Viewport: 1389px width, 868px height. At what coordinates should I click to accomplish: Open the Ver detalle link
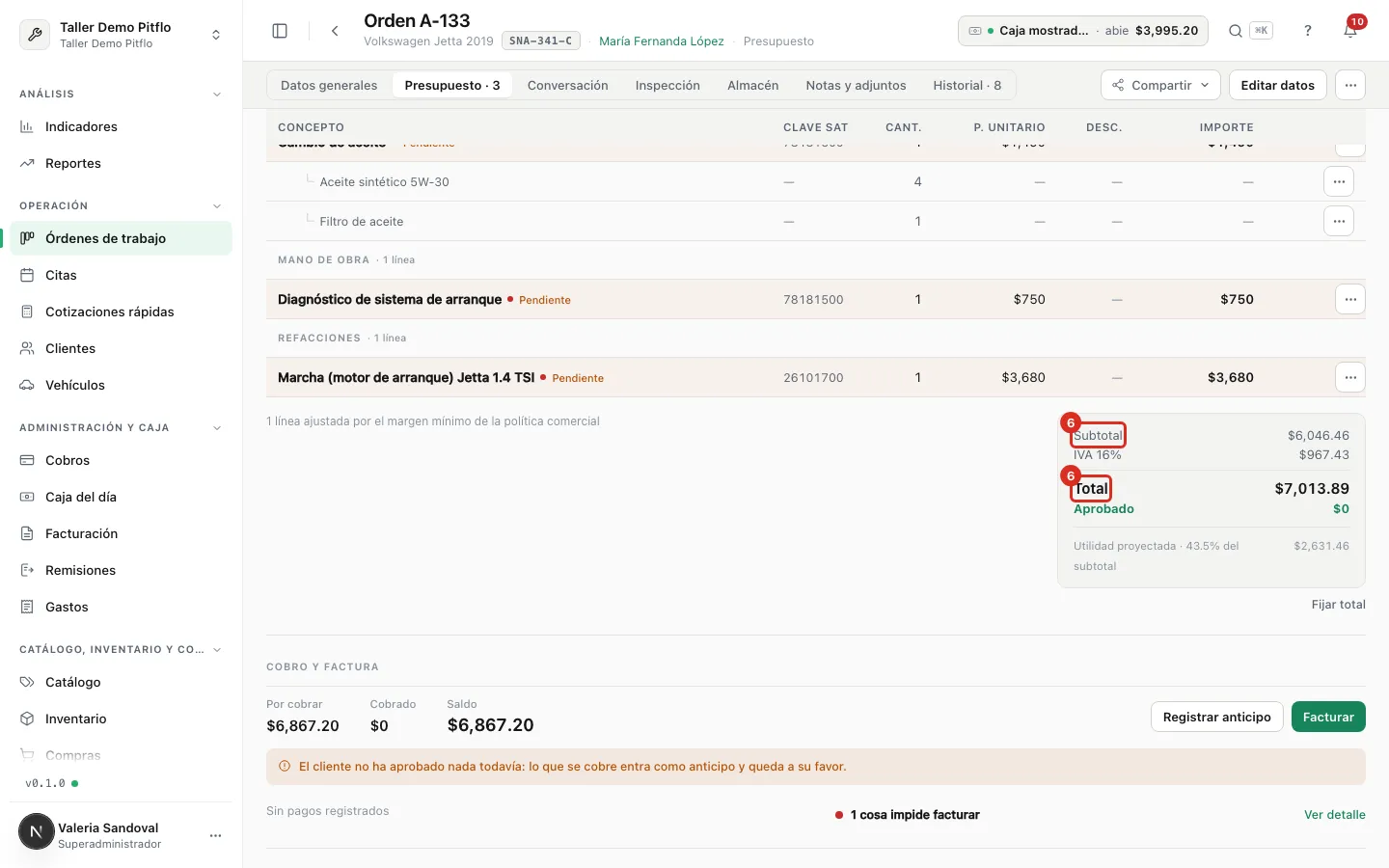click(x=1334, y=815)
